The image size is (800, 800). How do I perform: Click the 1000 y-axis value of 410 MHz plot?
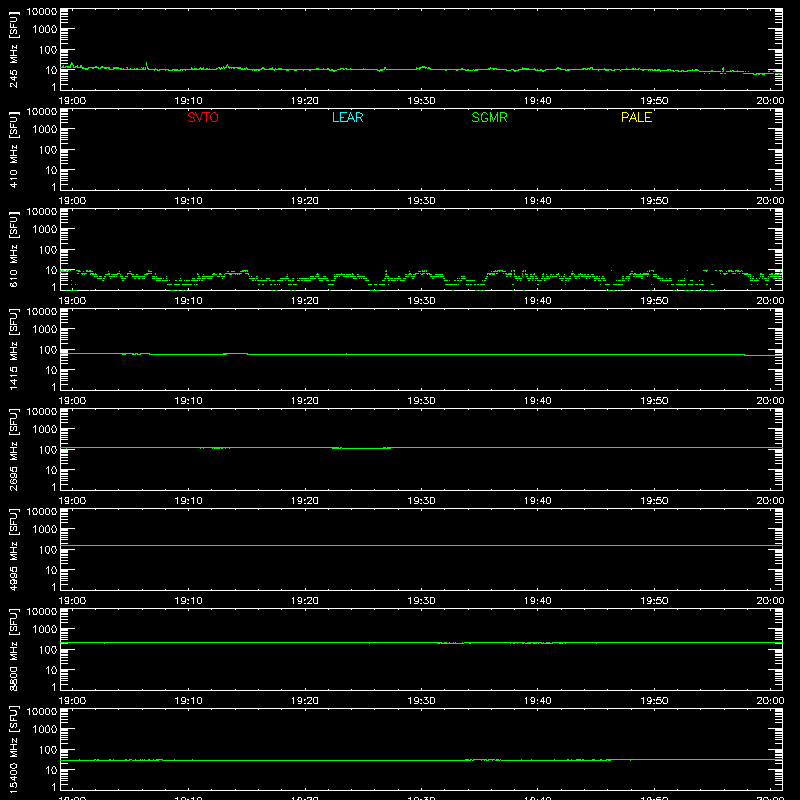click(x=45, y=130)
